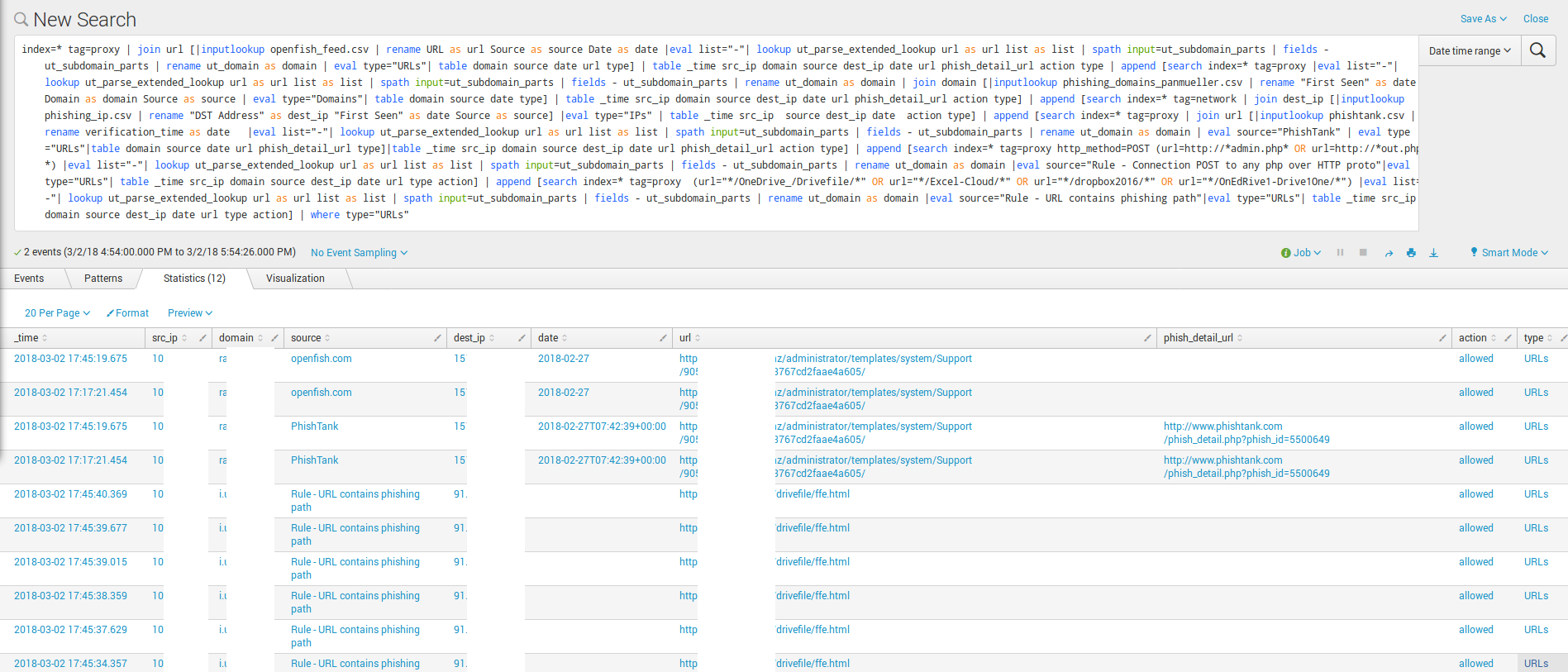Run search with magnifying glass button

point(1537,50)
